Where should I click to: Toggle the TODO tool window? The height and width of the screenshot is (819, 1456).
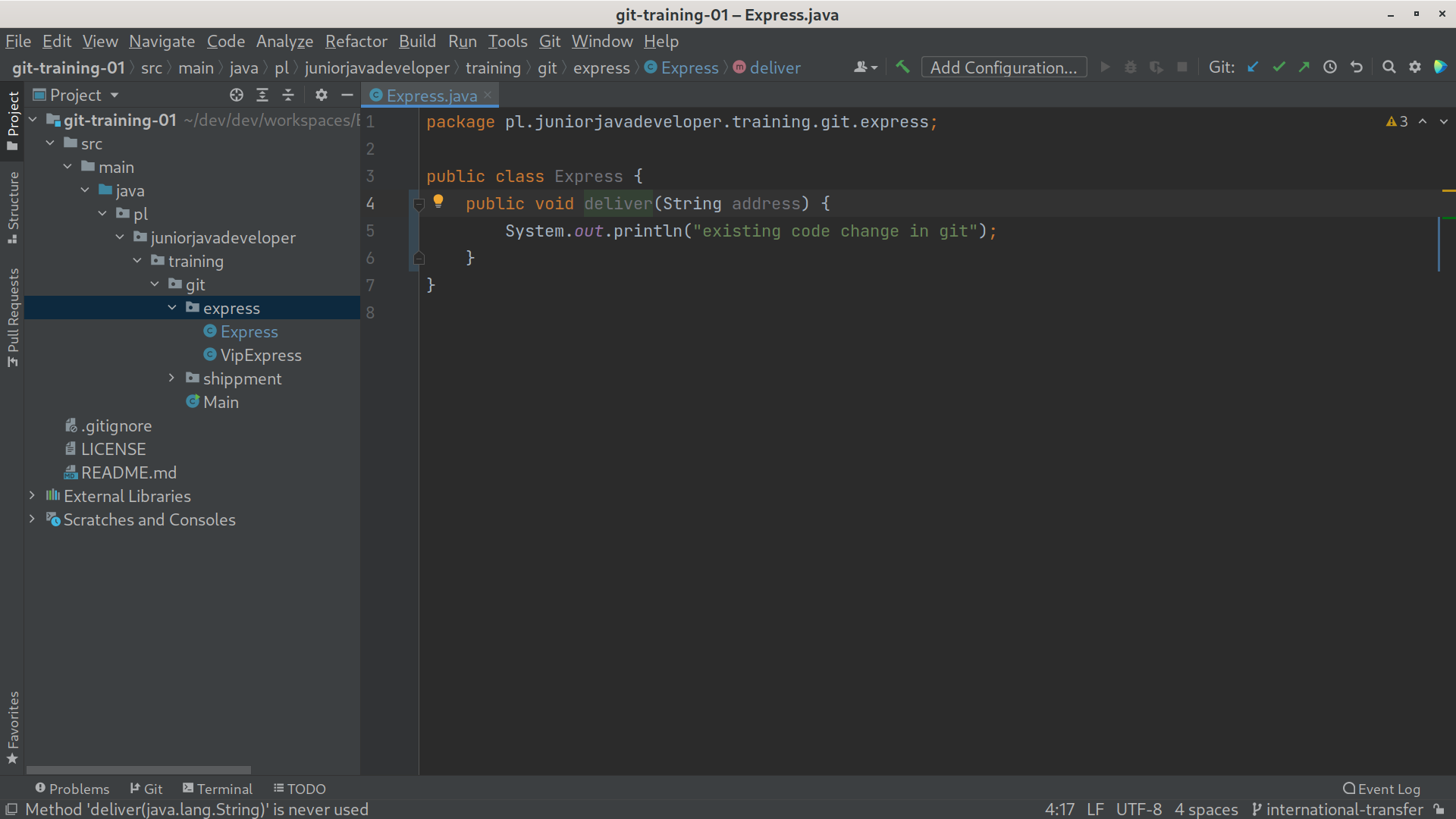300,789
